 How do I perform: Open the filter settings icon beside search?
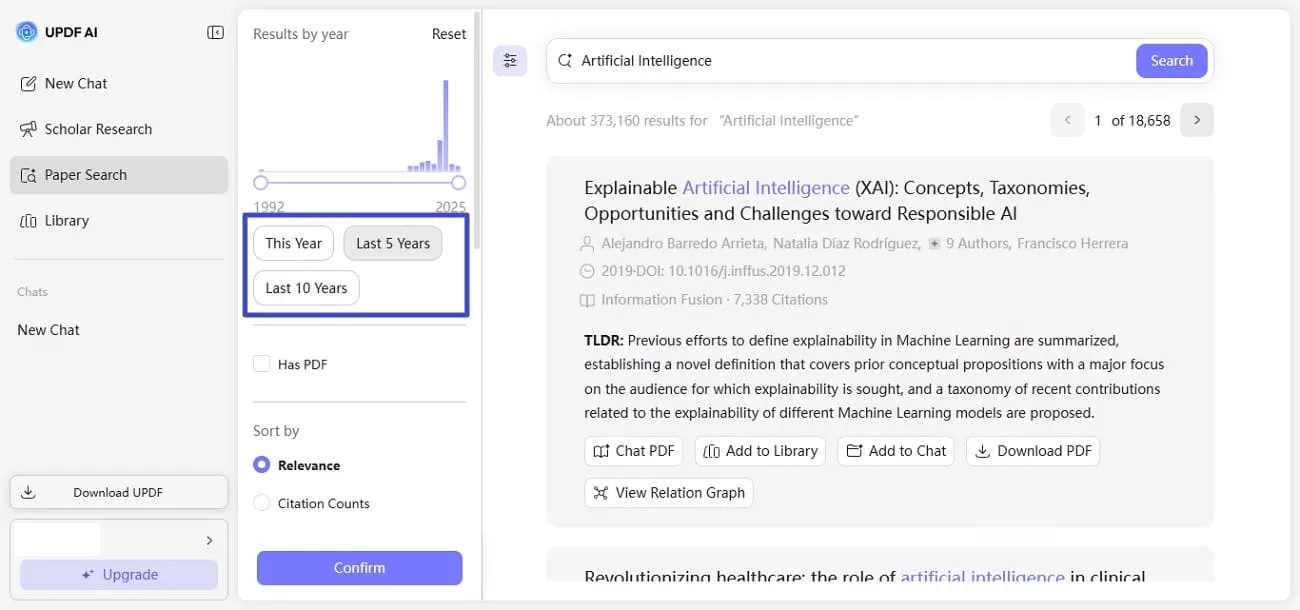(x=510, y=61)
